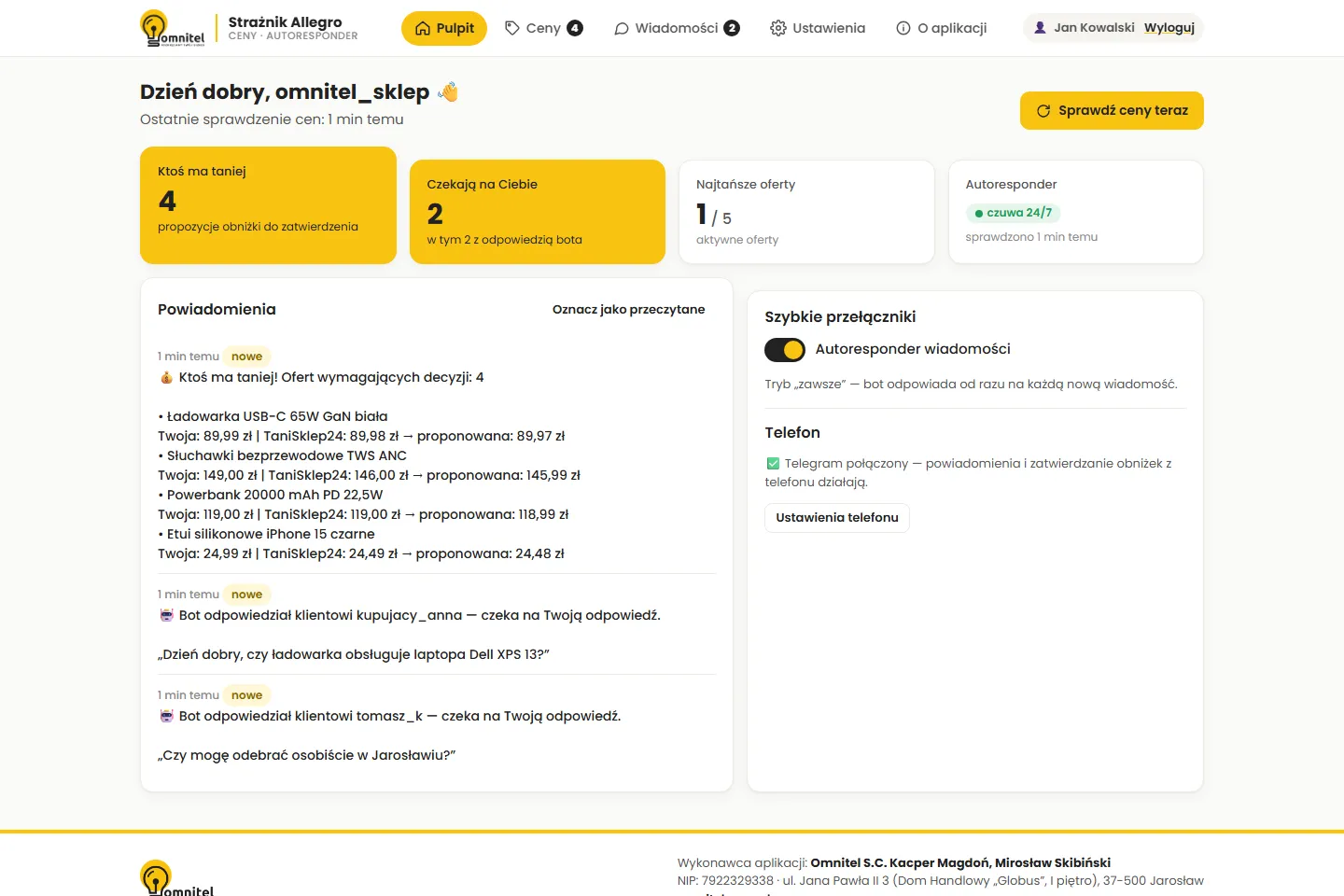This screenshot has width=1344, height=896.
Task: Click the info circle icon beside O aplikacji
Action: click(x=903, y=28)
